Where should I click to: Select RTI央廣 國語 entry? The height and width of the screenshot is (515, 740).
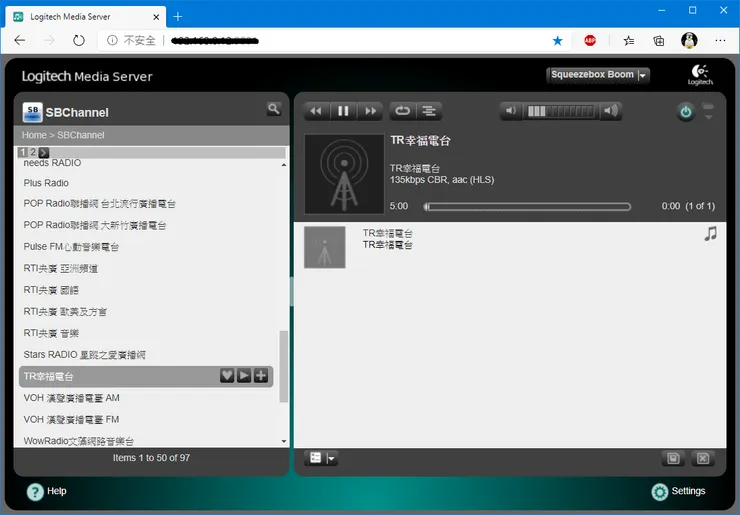[x=51, y=290]
